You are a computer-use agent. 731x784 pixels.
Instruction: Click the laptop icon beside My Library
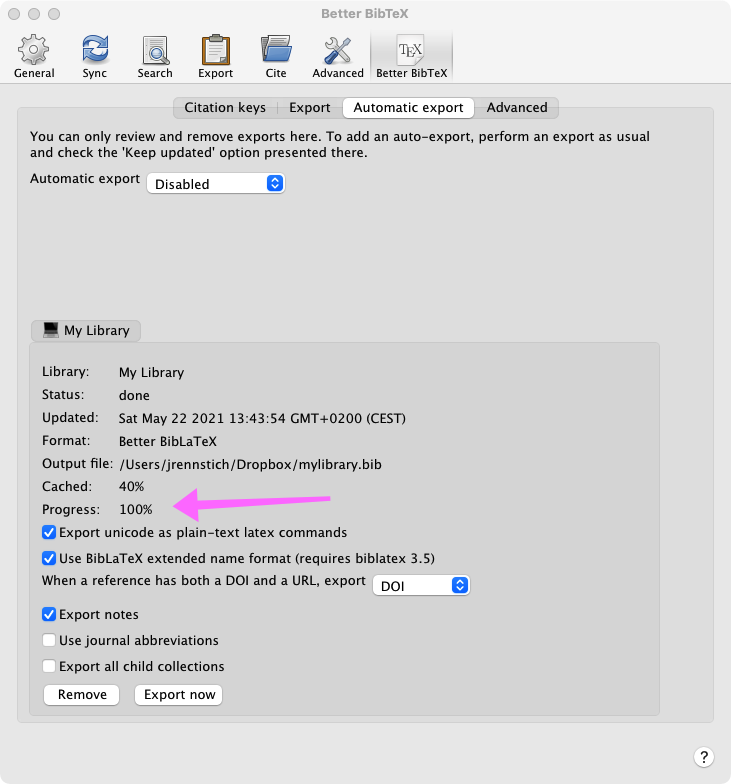click(x=50, y=330)
